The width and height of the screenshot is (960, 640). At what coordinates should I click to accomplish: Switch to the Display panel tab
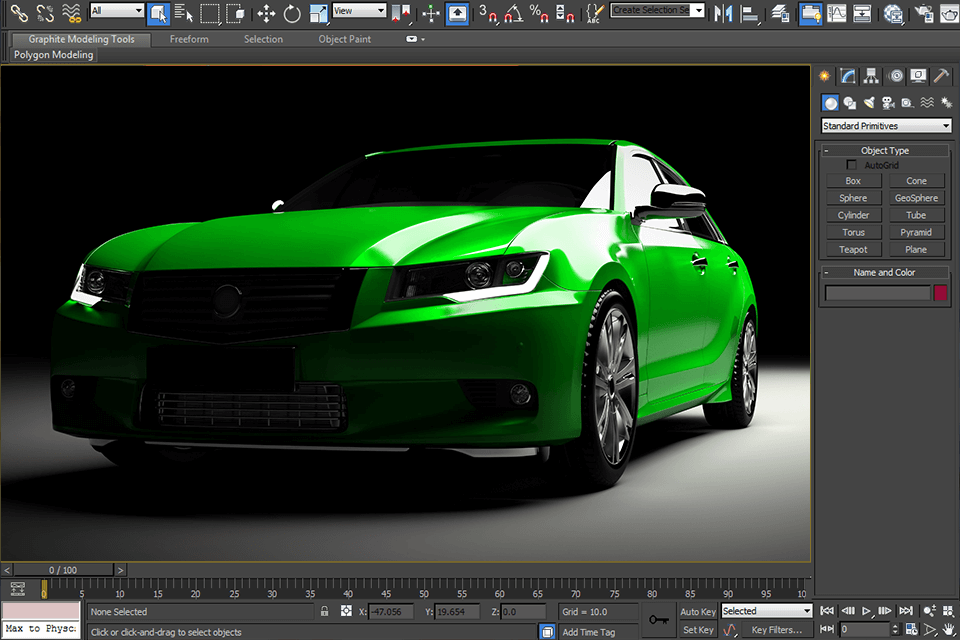[918, 76]
